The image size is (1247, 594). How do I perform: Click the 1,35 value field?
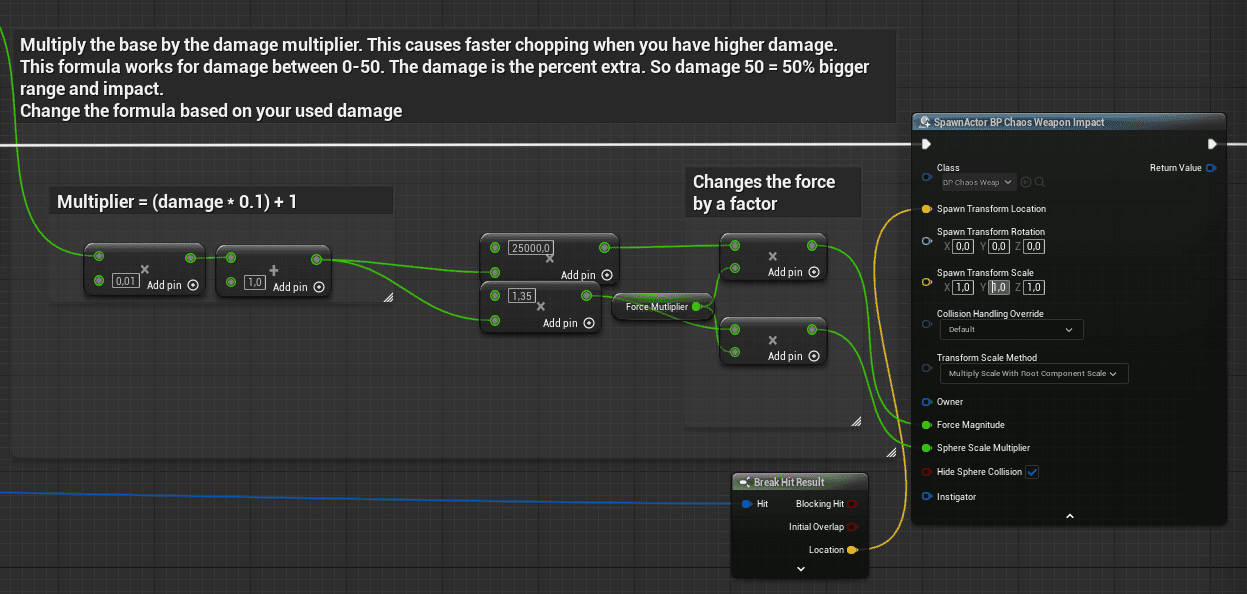(x=521, y=296)
